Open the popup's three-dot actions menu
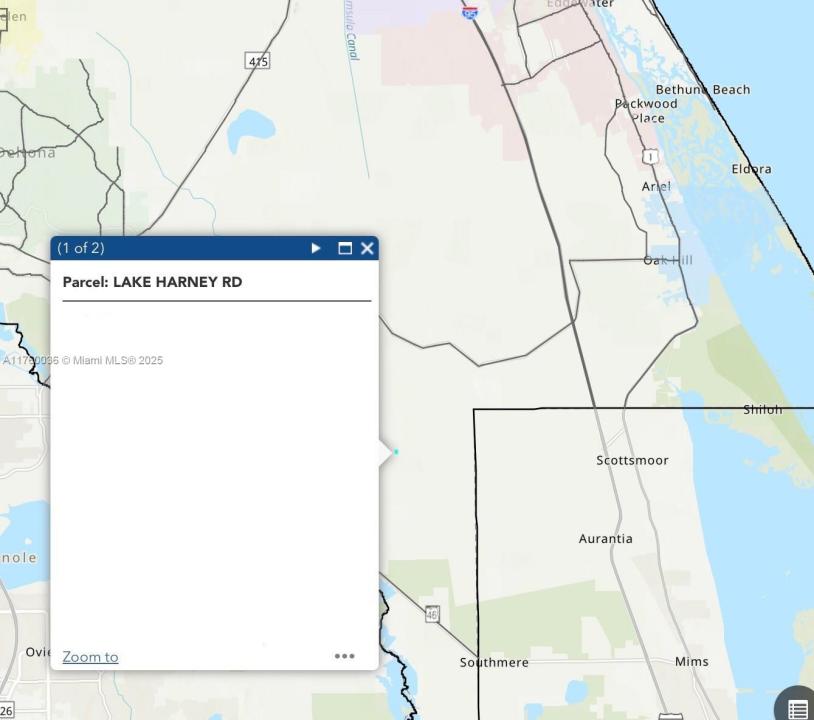This screenshot has height=720, width=814. (x=344, y=656)
